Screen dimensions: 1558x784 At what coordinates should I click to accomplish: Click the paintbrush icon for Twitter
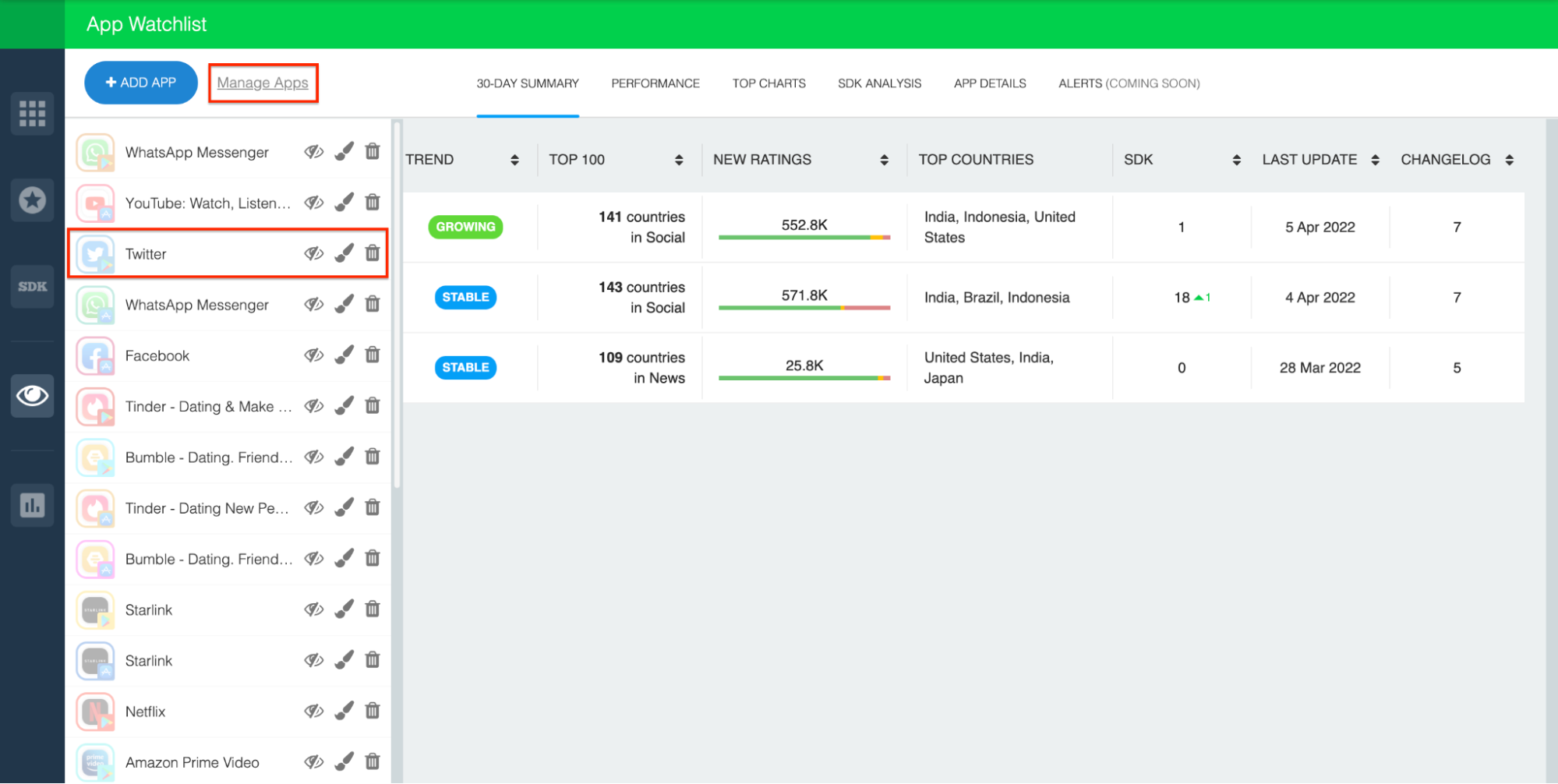click(344, 253)
